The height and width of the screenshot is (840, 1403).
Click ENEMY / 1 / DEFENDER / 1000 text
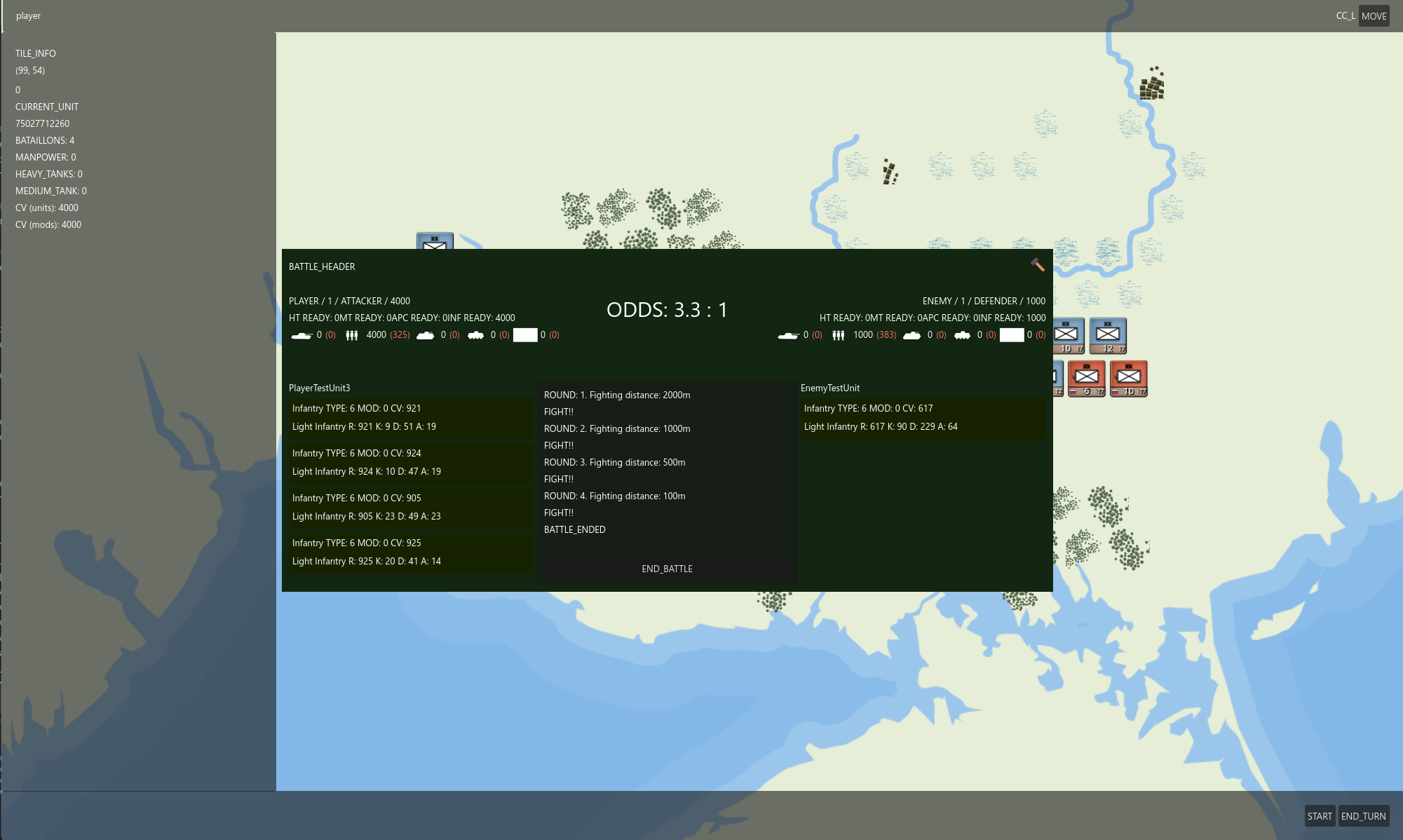(984, 301)
